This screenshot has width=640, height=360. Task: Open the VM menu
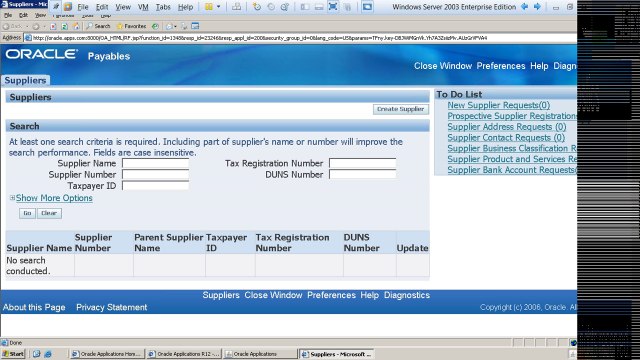(x=143, y=7)
